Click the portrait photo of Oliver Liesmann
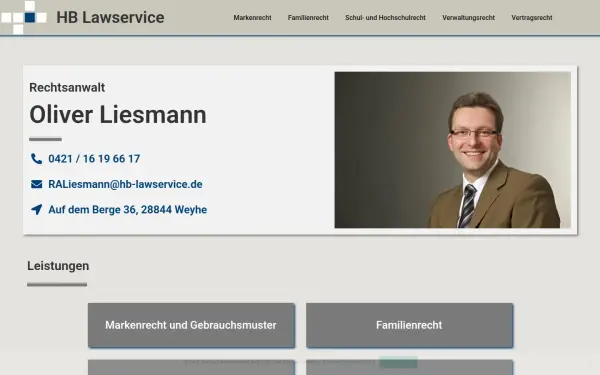600x375 pixels. tap(453, 150)
